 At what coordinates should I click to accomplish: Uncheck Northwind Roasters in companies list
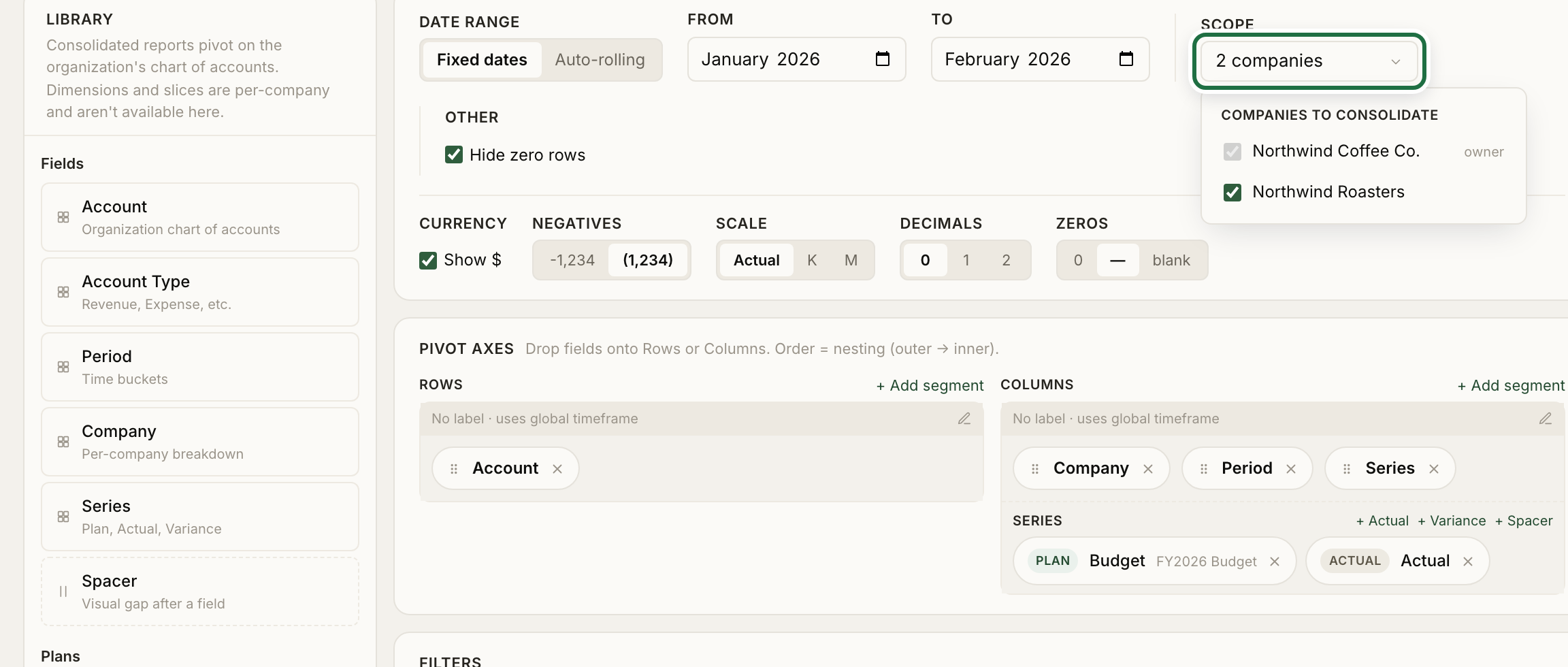pyautogui.click(x=1232, y=192)
